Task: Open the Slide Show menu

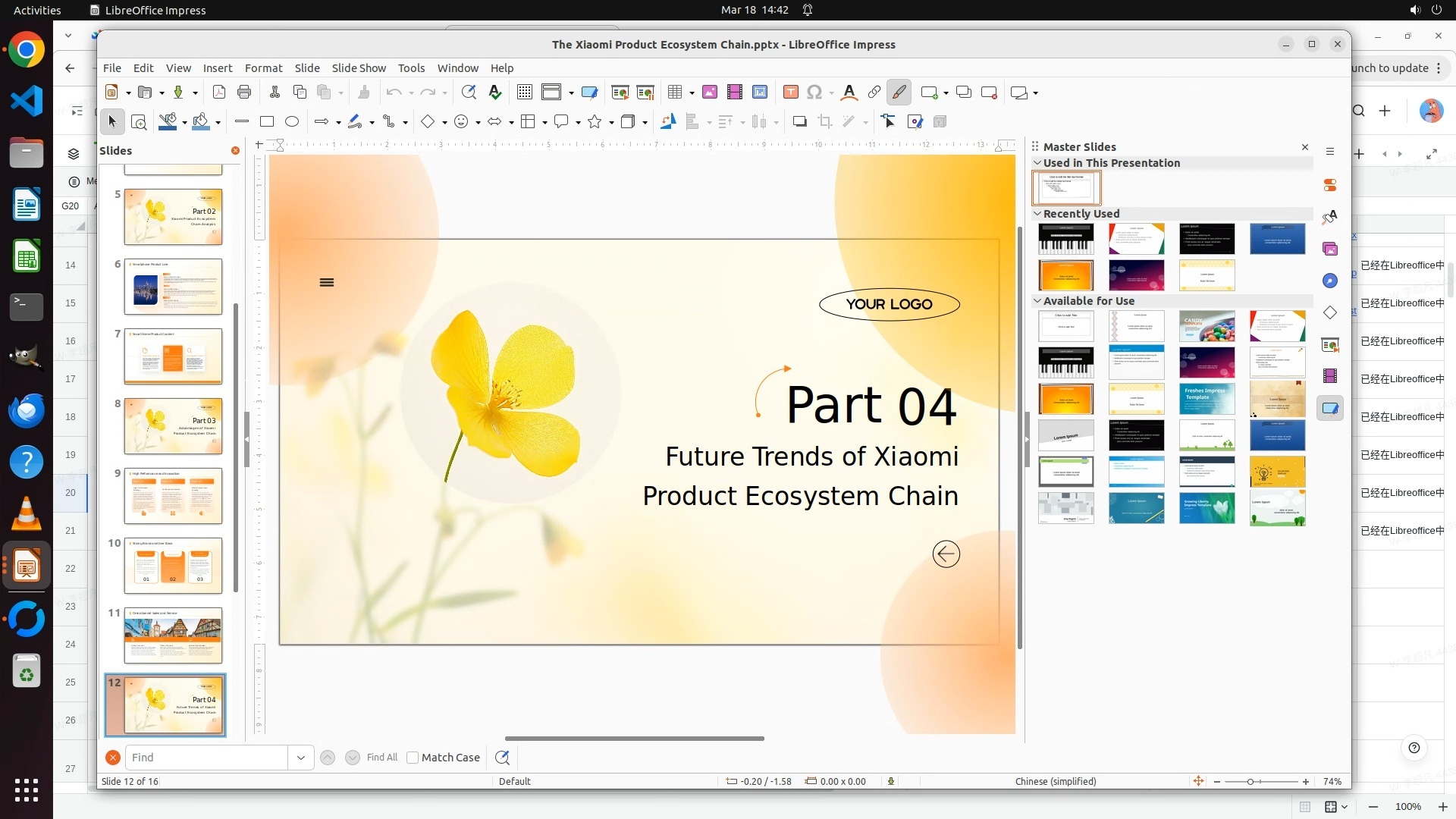Action: pyautogui.click(x=359, y=68)
